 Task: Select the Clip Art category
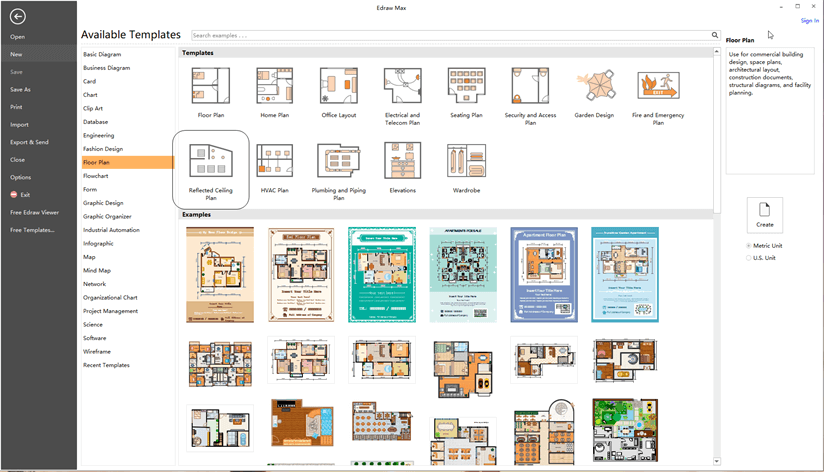coord(92,108)
